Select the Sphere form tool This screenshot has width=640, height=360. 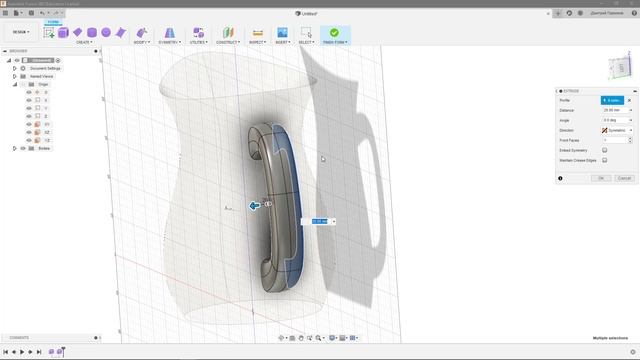(106, 32)
